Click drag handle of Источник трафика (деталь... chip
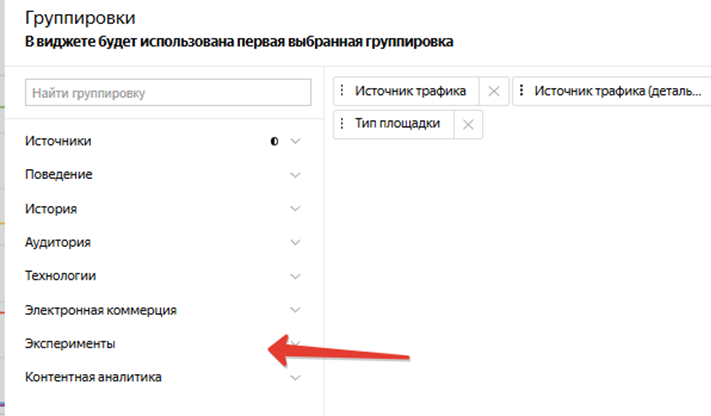Image resolution: width=711 pixels, height=416 pixels. 523,92
